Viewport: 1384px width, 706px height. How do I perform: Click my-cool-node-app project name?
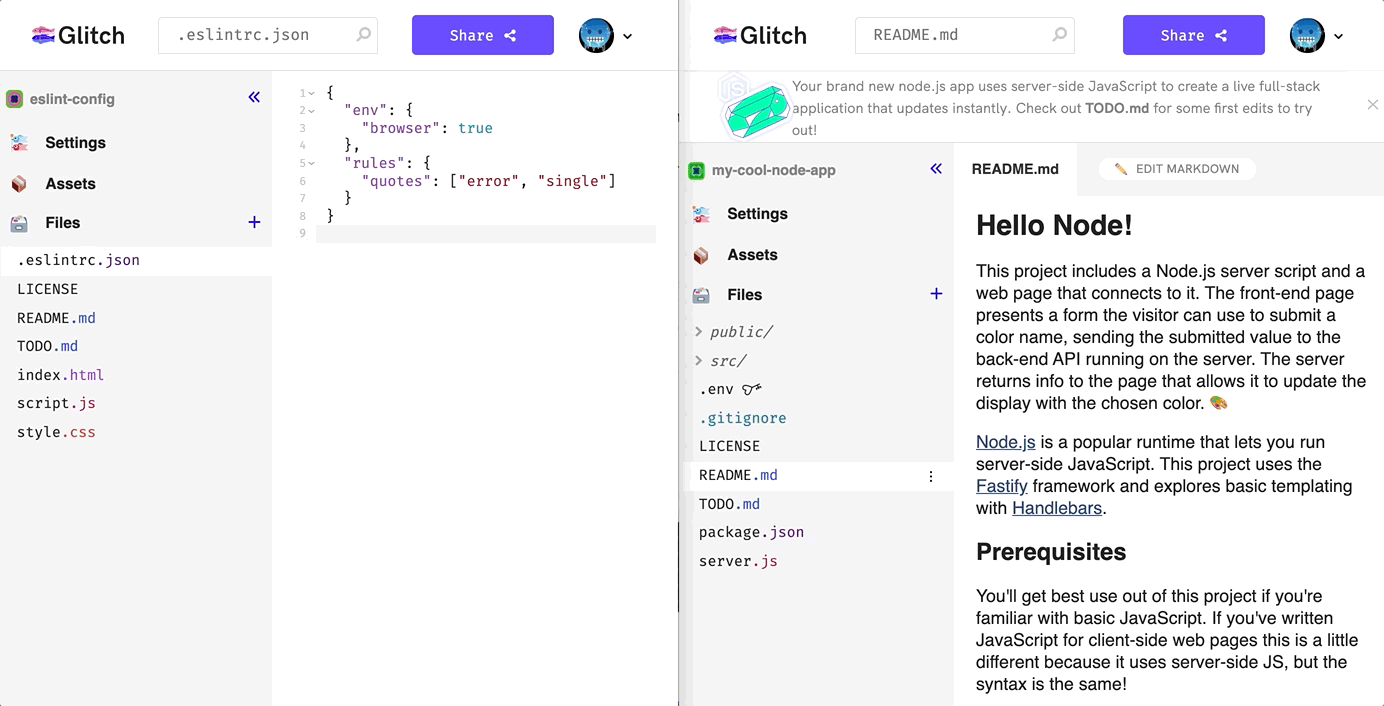point(774,170)
